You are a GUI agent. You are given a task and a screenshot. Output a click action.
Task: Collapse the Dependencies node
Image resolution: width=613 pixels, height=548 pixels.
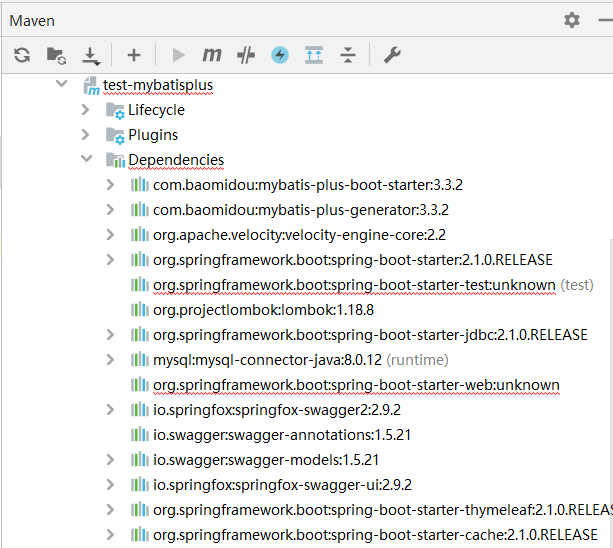pyautogui.click(x=86, y=158)
